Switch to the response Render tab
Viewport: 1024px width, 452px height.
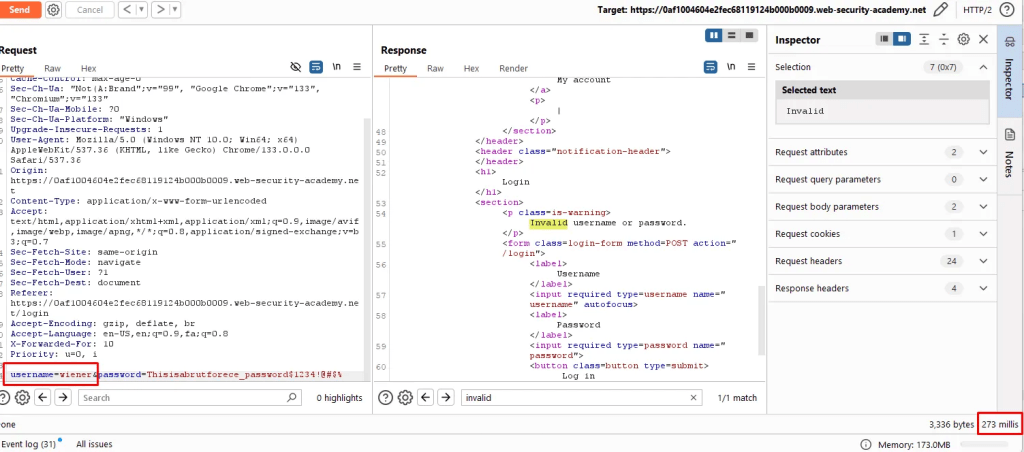click(x=513, y=68)
